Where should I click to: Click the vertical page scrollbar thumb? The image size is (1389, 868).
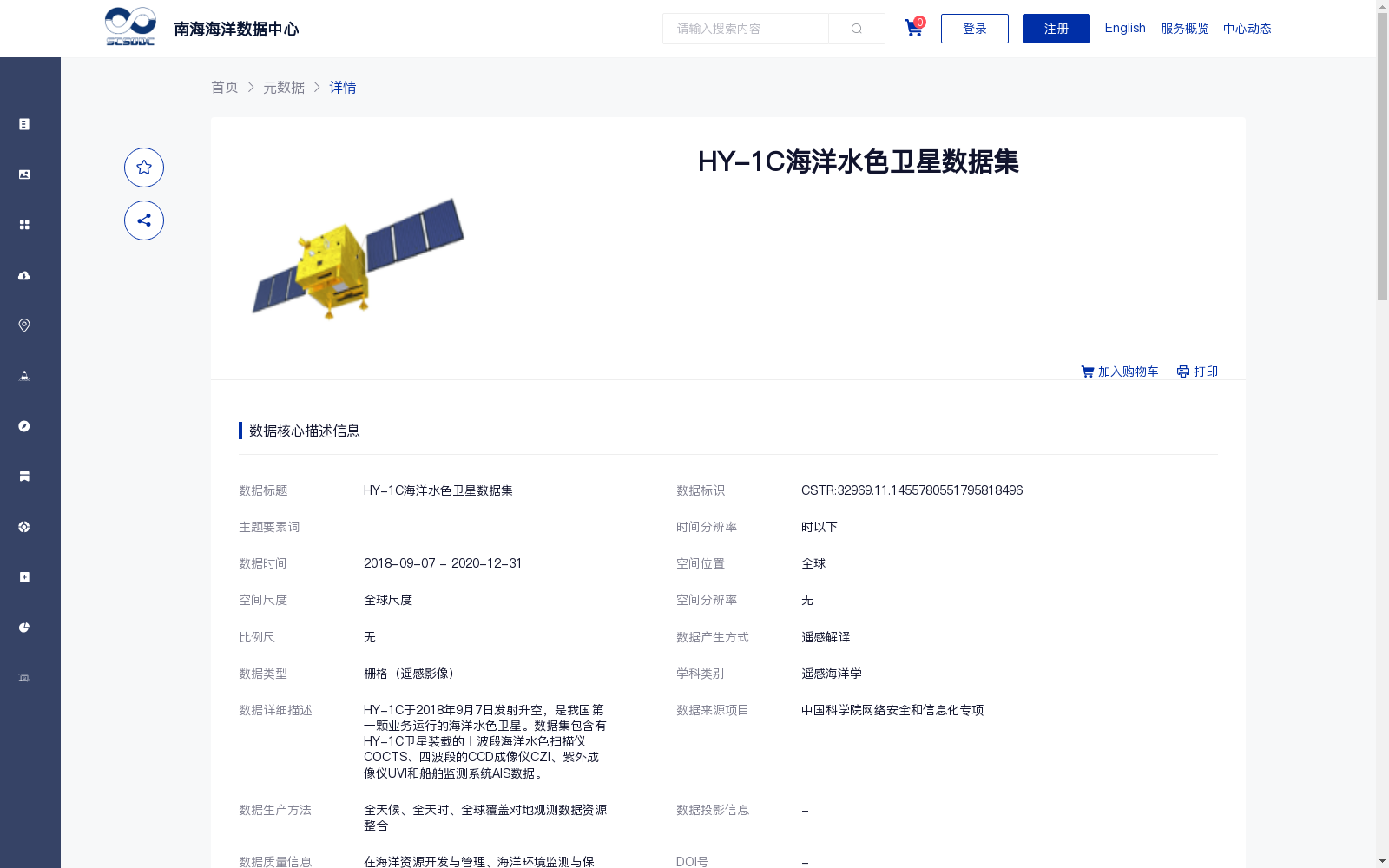[1382, 156]
